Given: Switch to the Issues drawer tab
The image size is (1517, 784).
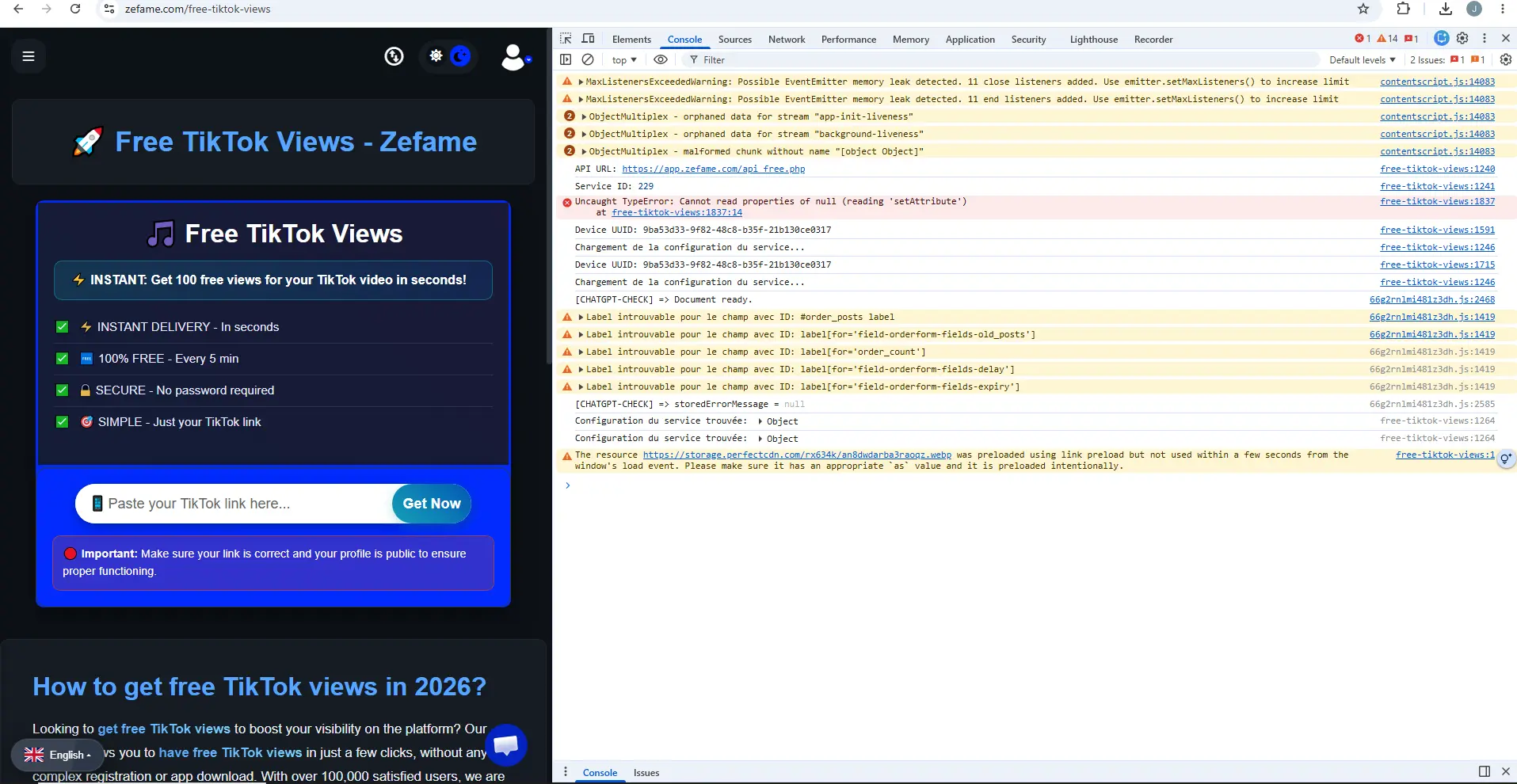Looking at the screenshot, I should point(646,773).
